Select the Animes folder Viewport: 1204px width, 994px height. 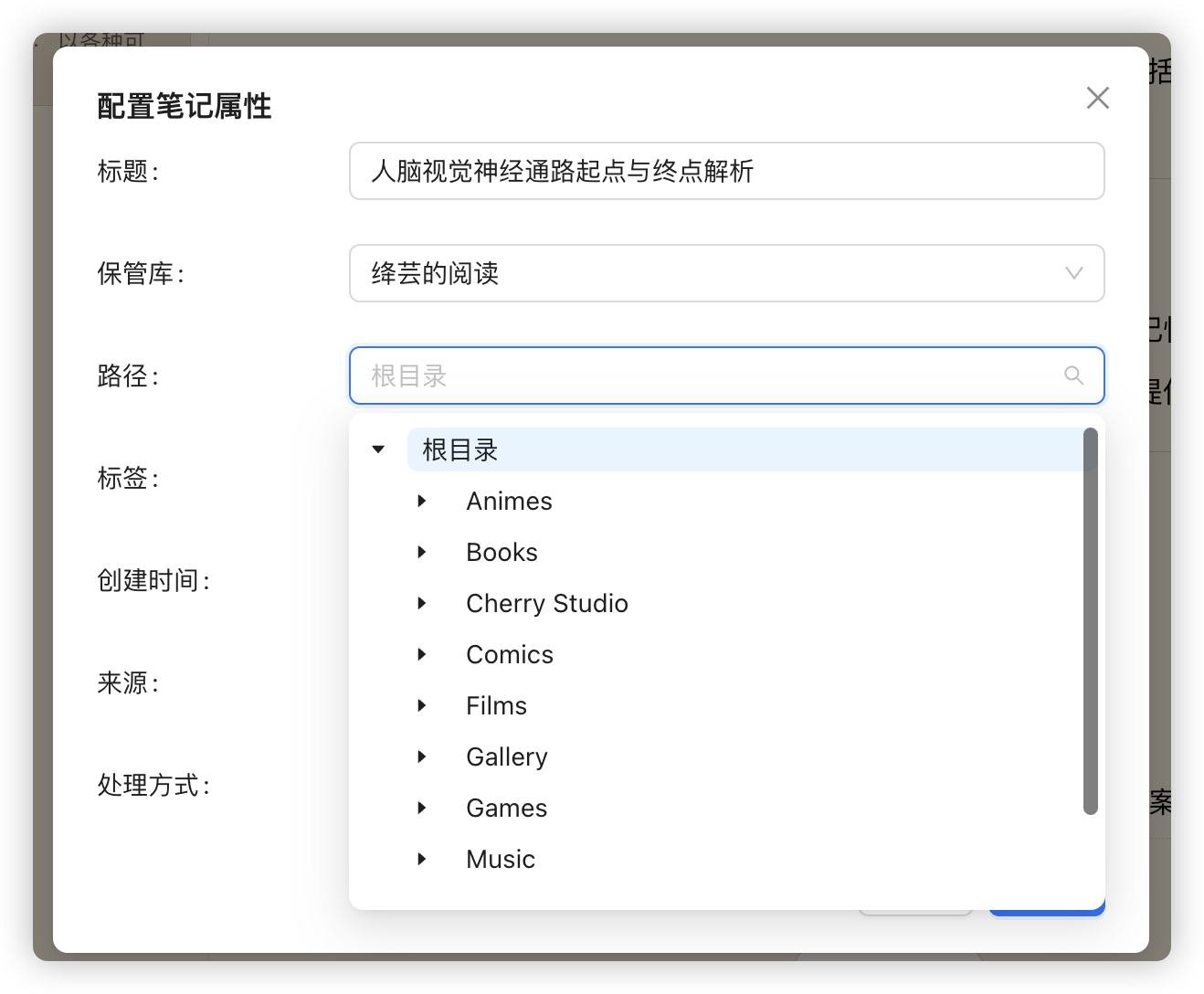pyautogui.click(x=509, y=501)
